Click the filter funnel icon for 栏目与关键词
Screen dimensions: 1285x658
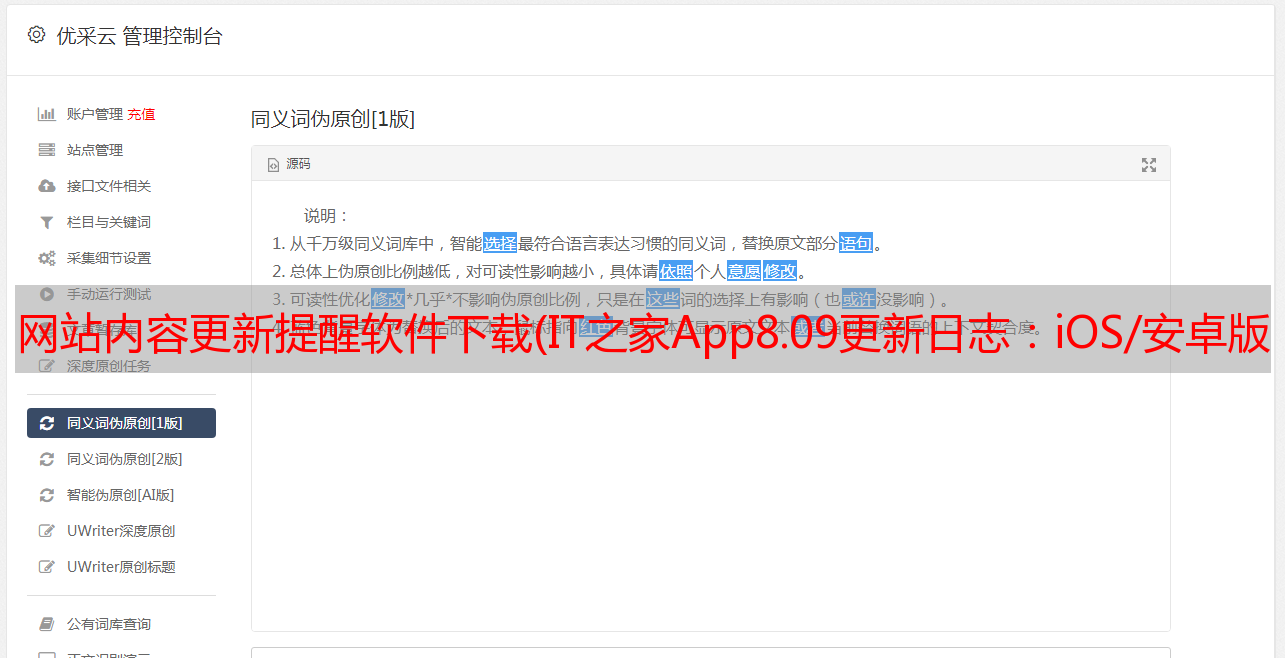click(x=46, y=222)
